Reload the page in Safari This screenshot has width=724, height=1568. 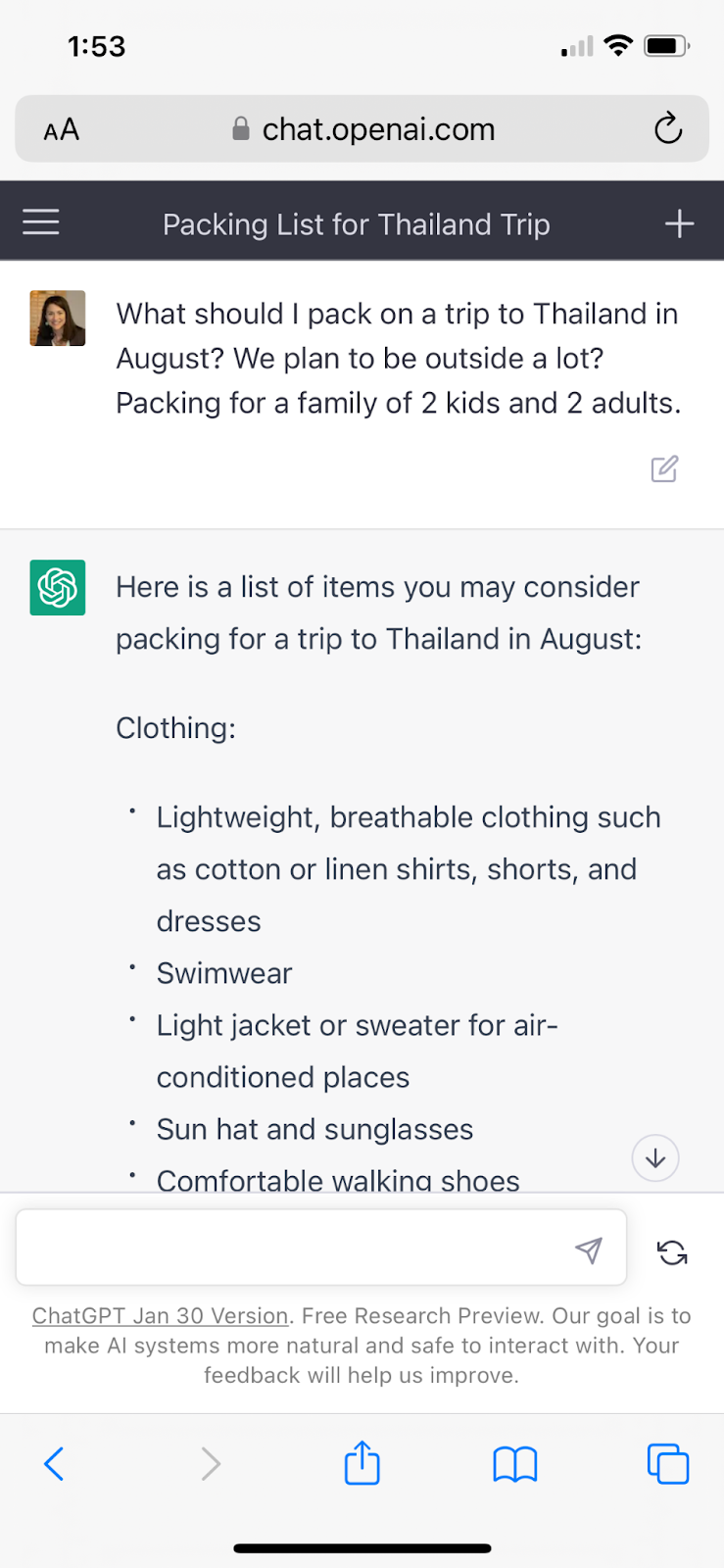coord(668,128)
